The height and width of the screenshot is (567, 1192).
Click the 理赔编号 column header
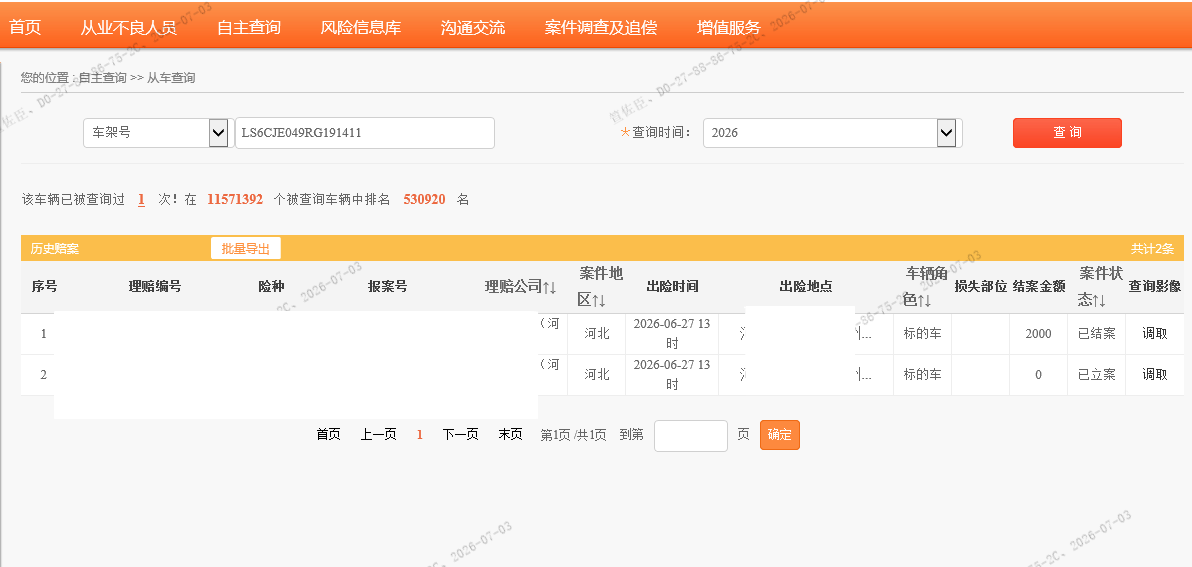(155, 287)
